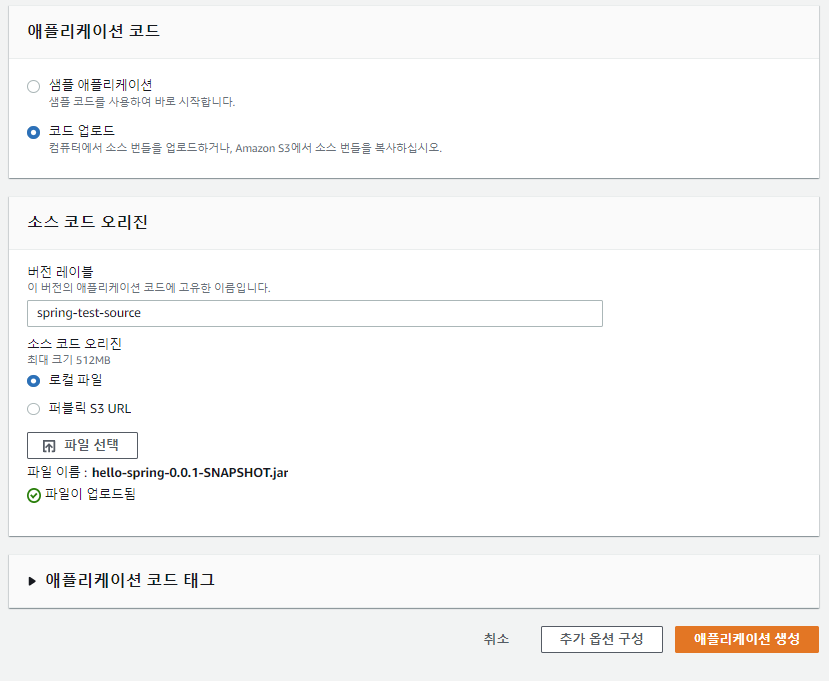
Task: Select the 코드 업로드 radio option
Action: [33, 132]
